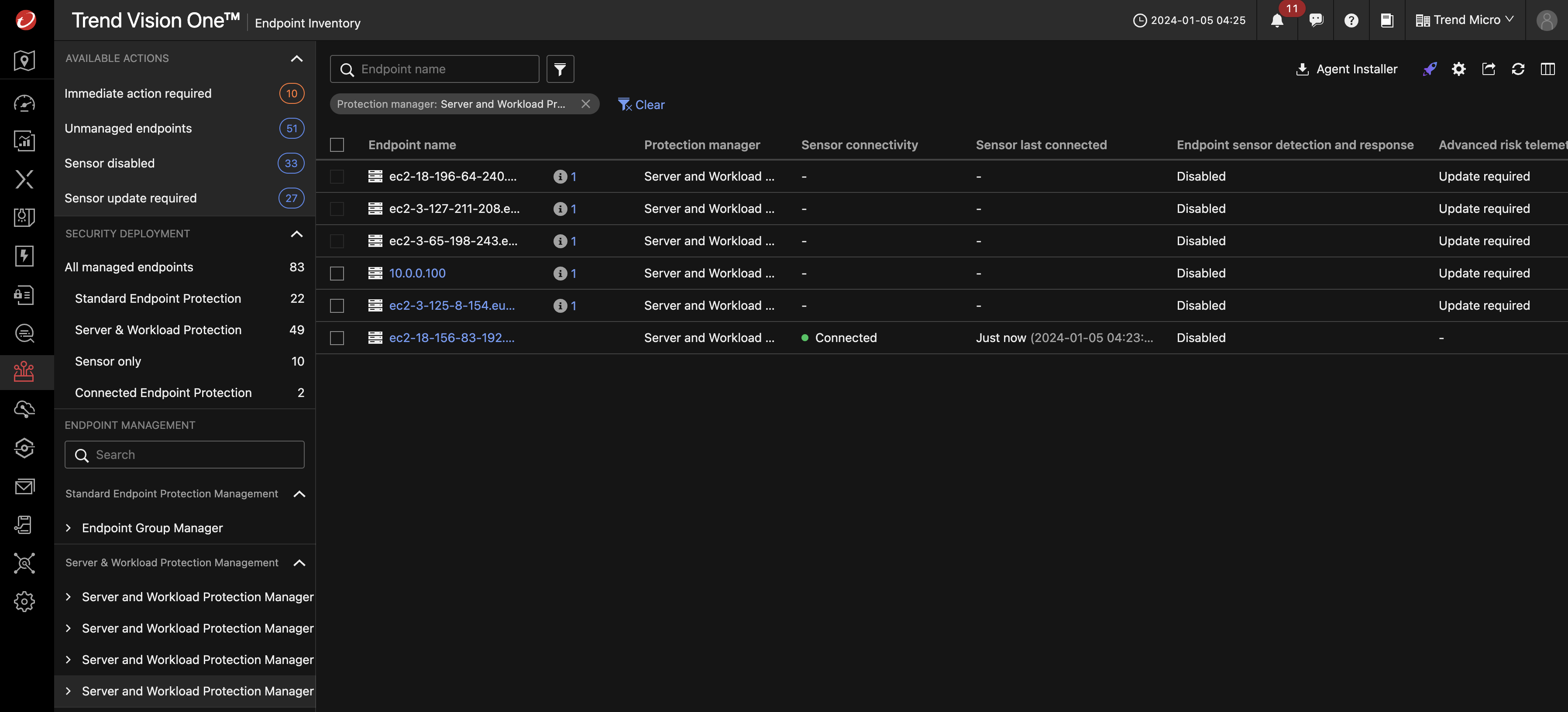Screen dimensions: 1568x712
Task: Select Standard Endpoint Protection list
Action: pyautogui.click(x=185, y=298)
